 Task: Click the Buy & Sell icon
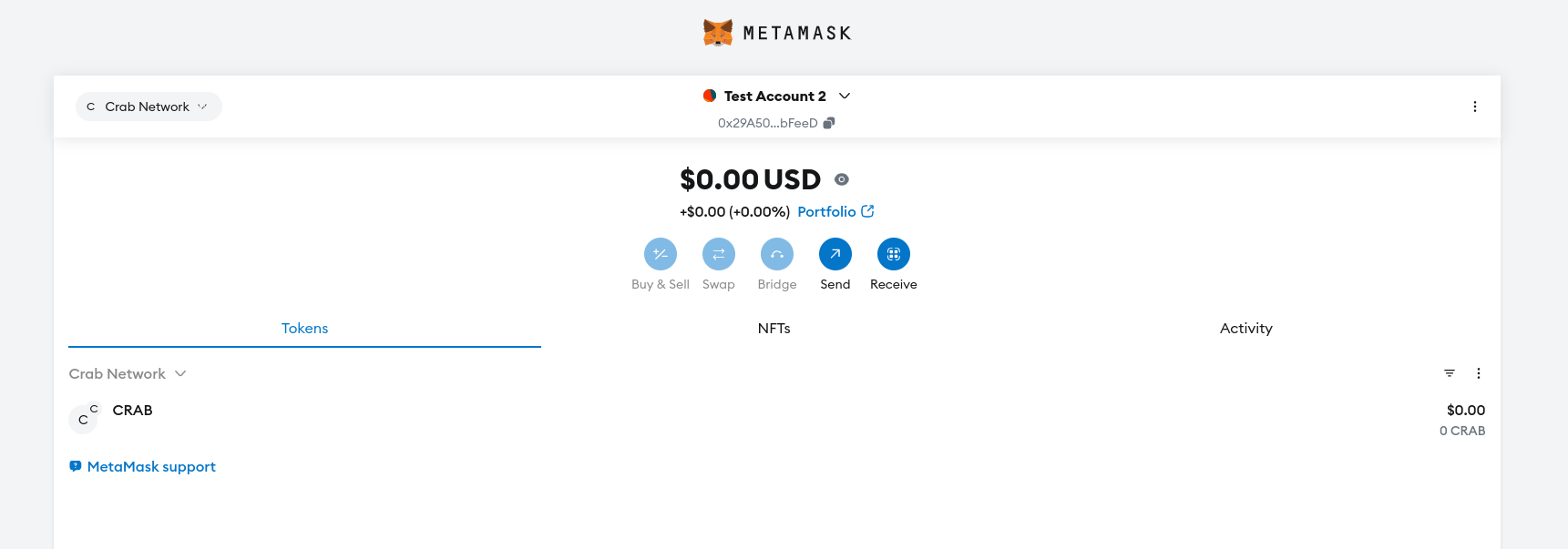tap(661, 254)
